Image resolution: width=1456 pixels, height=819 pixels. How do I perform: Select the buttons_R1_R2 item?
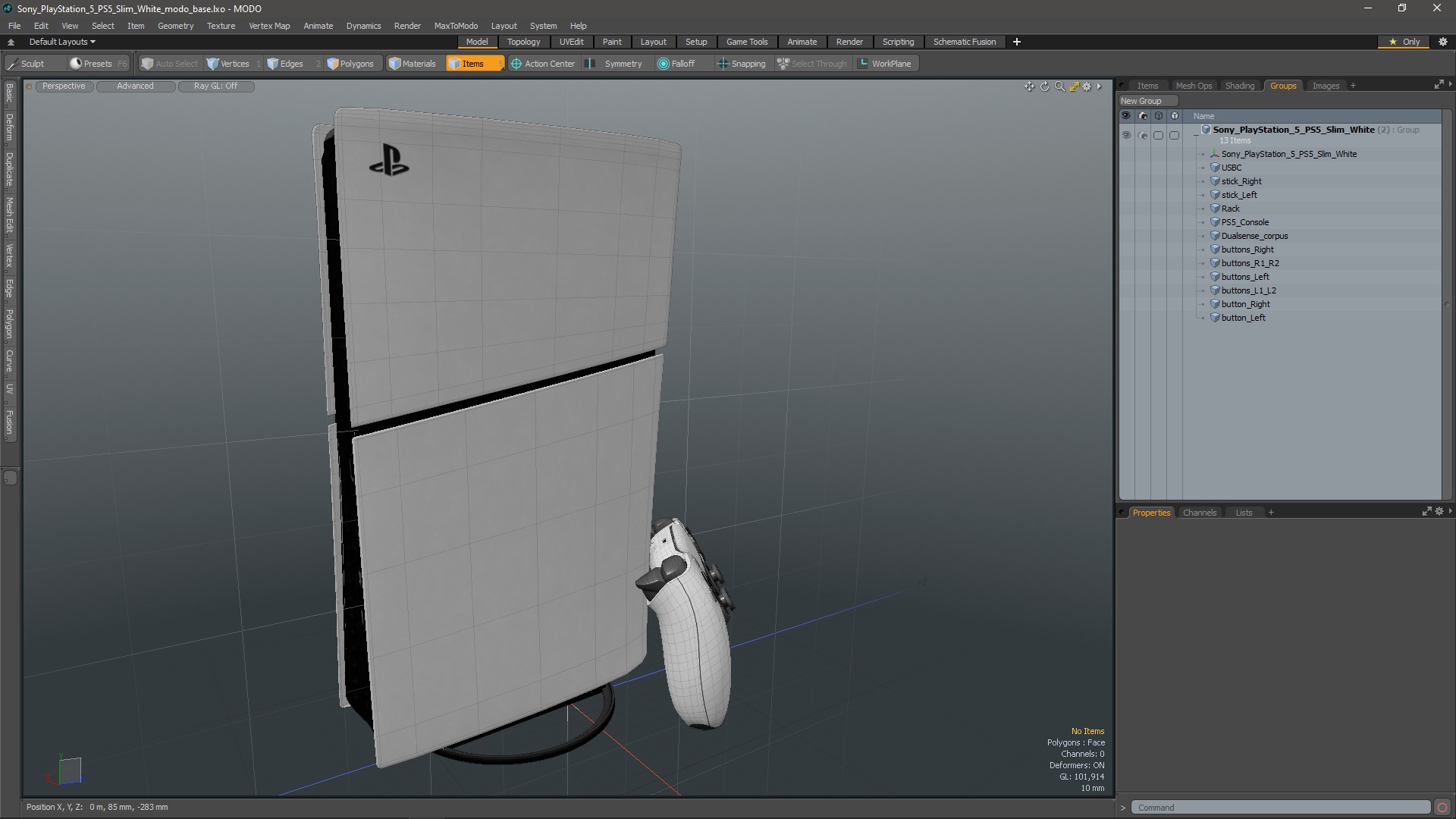coord(1250,263)
